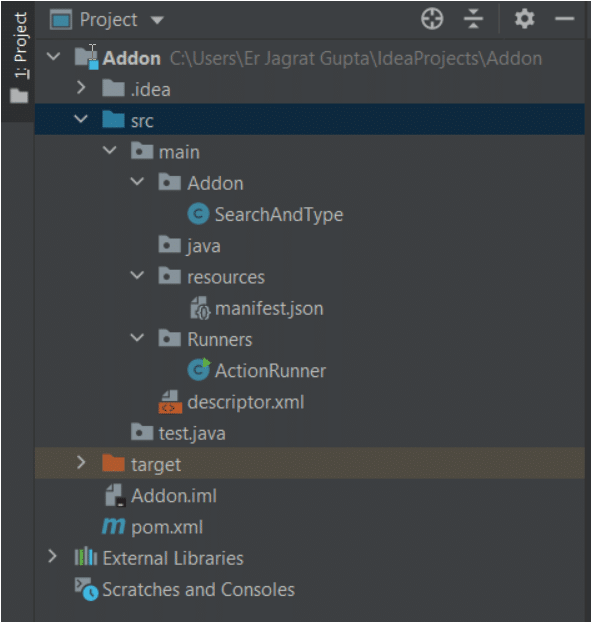Click the main folder icon
591x622 pixels.
[142, 150]
